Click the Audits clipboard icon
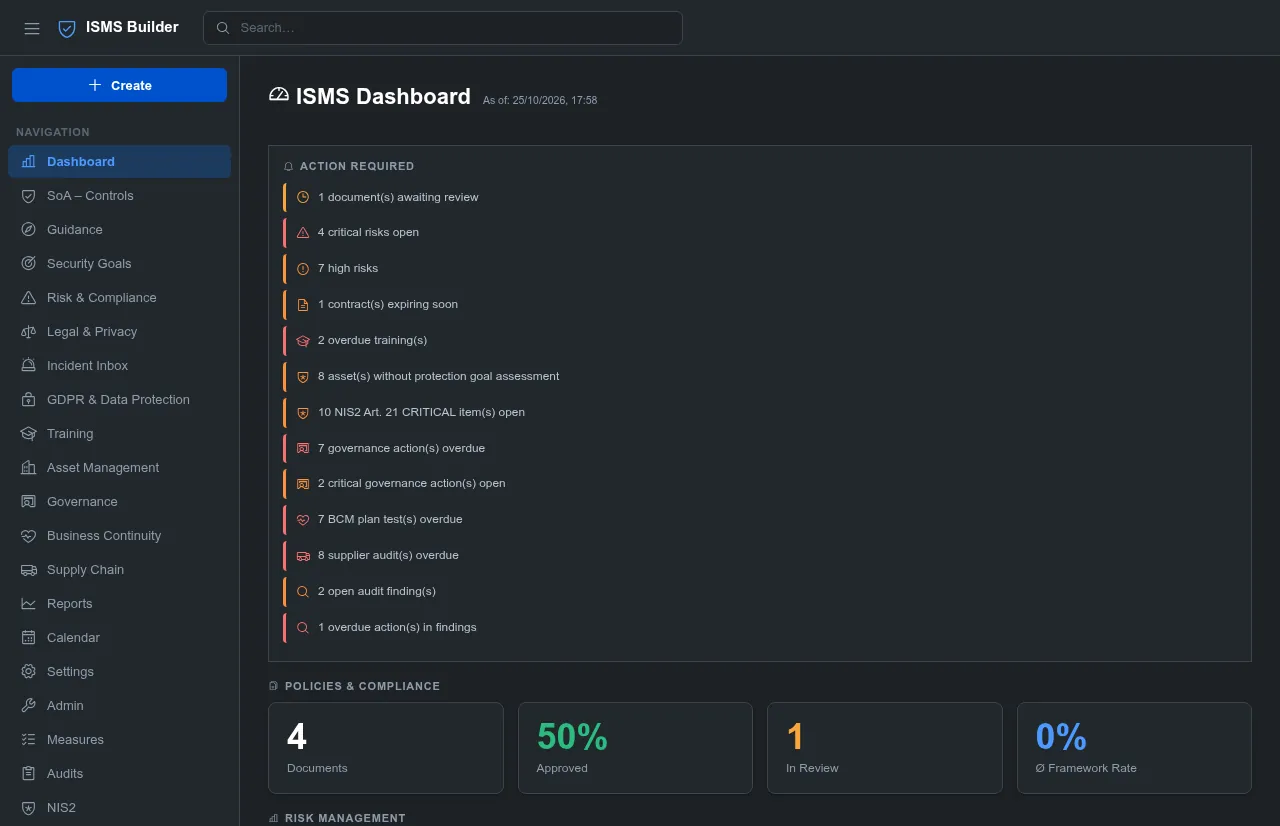Viewport: 1280px width, 826px height. click(x=28, y=774)
